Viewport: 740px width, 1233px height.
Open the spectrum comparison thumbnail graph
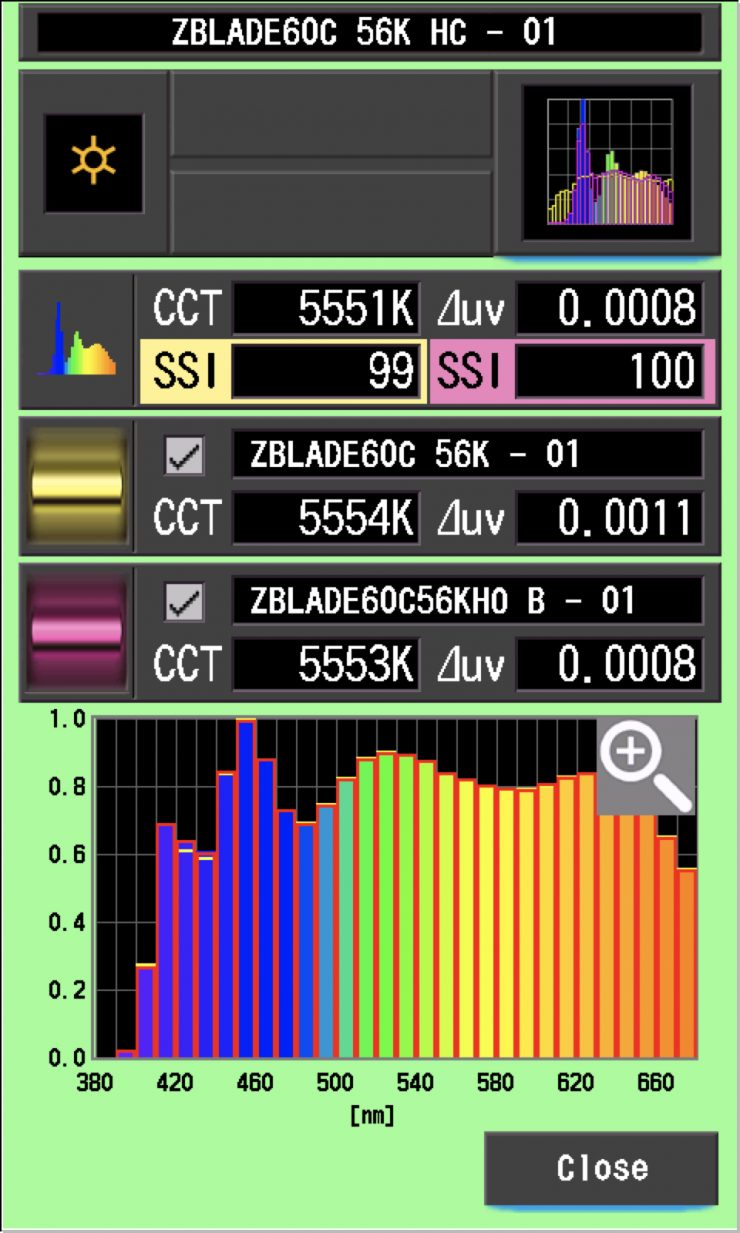[607, 162]
